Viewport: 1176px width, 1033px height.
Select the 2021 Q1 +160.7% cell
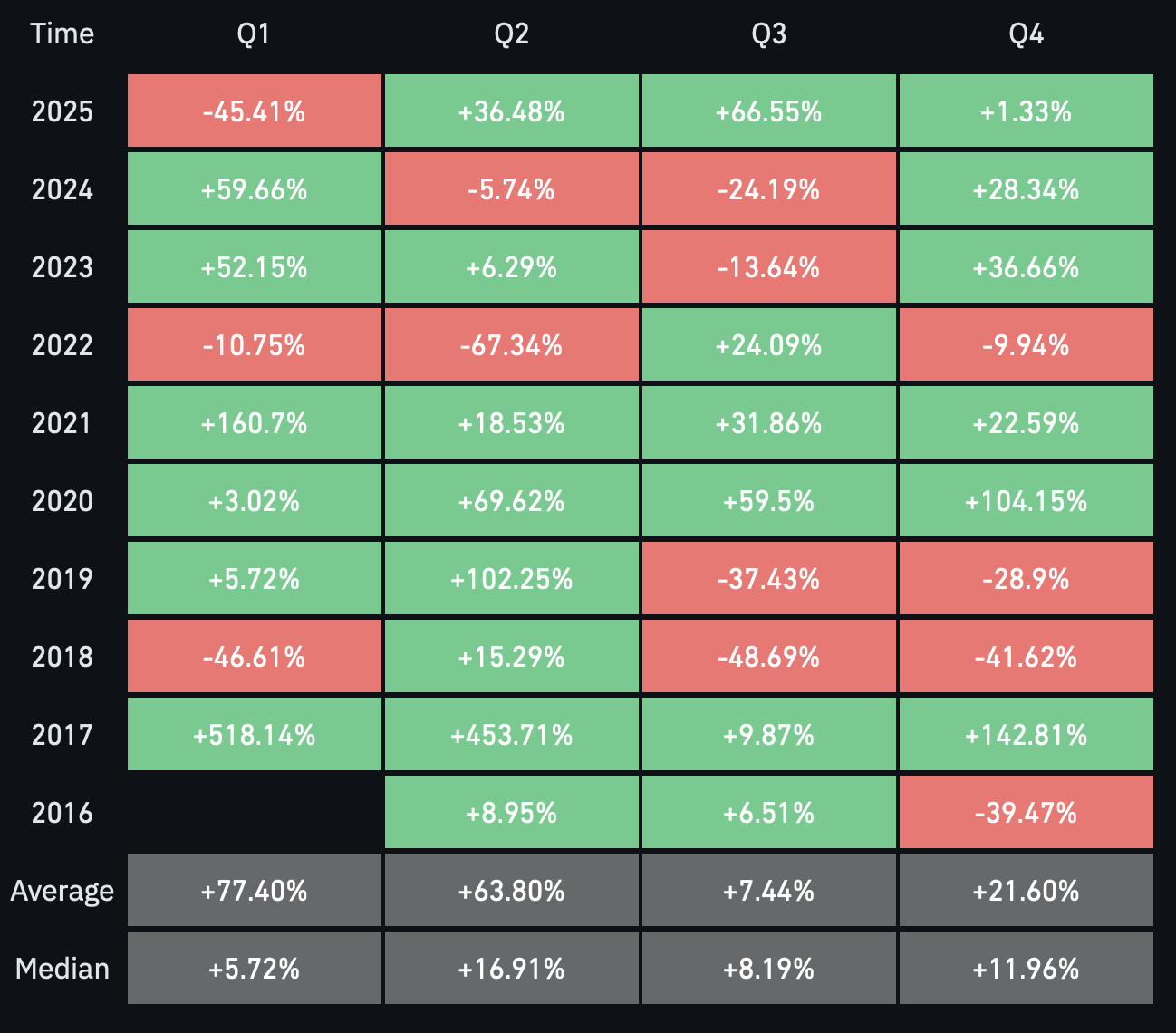(x=254, y=423)
